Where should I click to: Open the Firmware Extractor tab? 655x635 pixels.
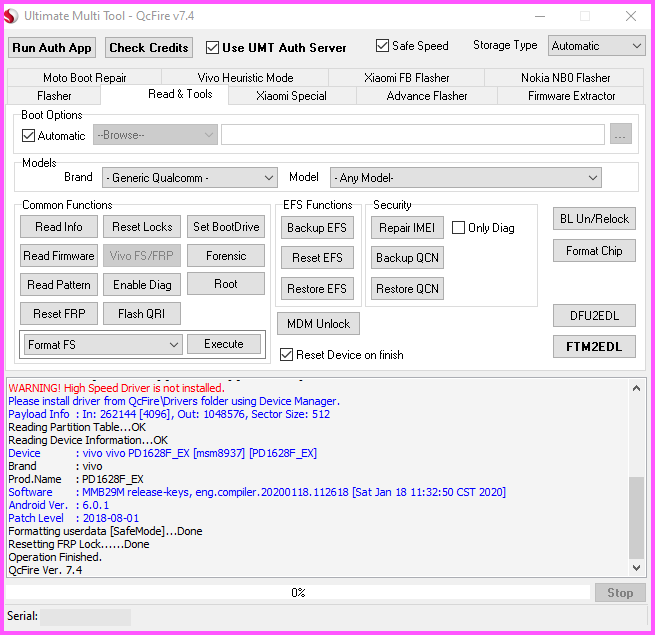(571, 96)
